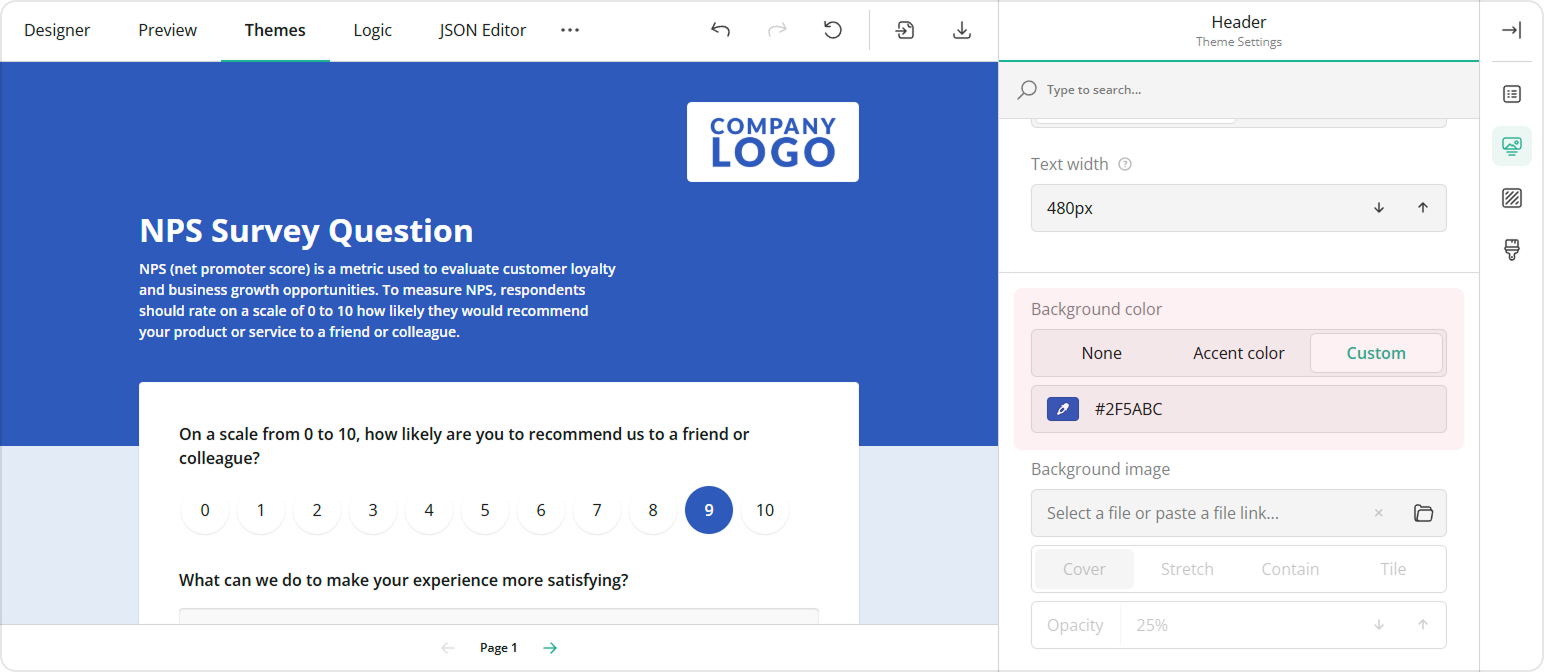Click the theme settings search field
1544x672 pixels.
(x=1150, y=89)
